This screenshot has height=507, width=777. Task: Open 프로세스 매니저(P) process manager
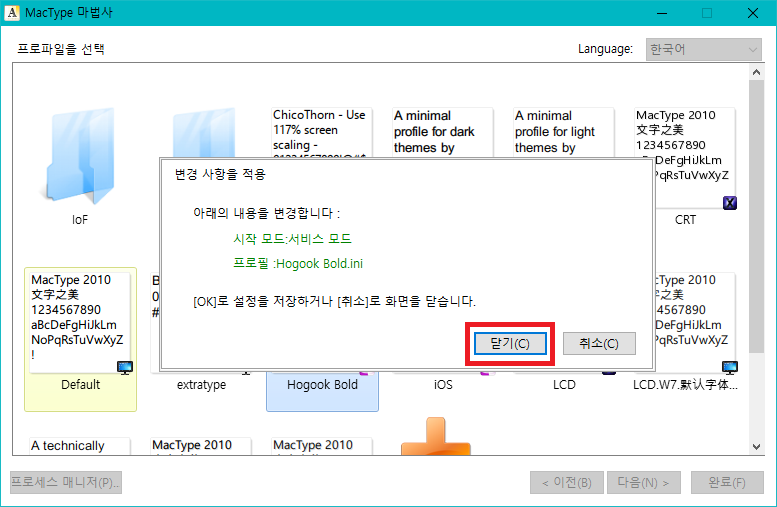66,482
